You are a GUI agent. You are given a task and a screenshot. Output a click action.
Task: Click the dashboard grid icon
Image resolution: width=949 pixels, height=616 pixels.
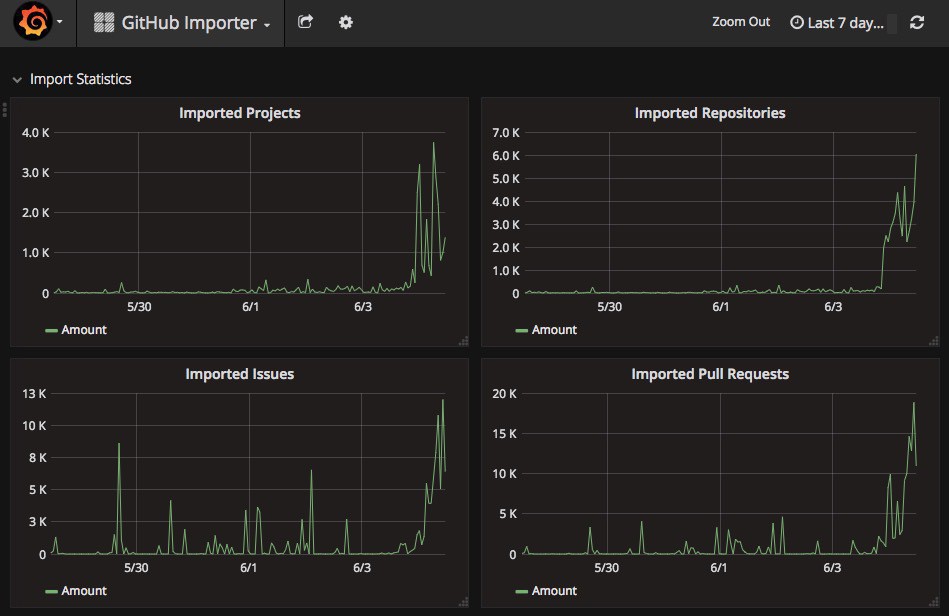(104, 22)
